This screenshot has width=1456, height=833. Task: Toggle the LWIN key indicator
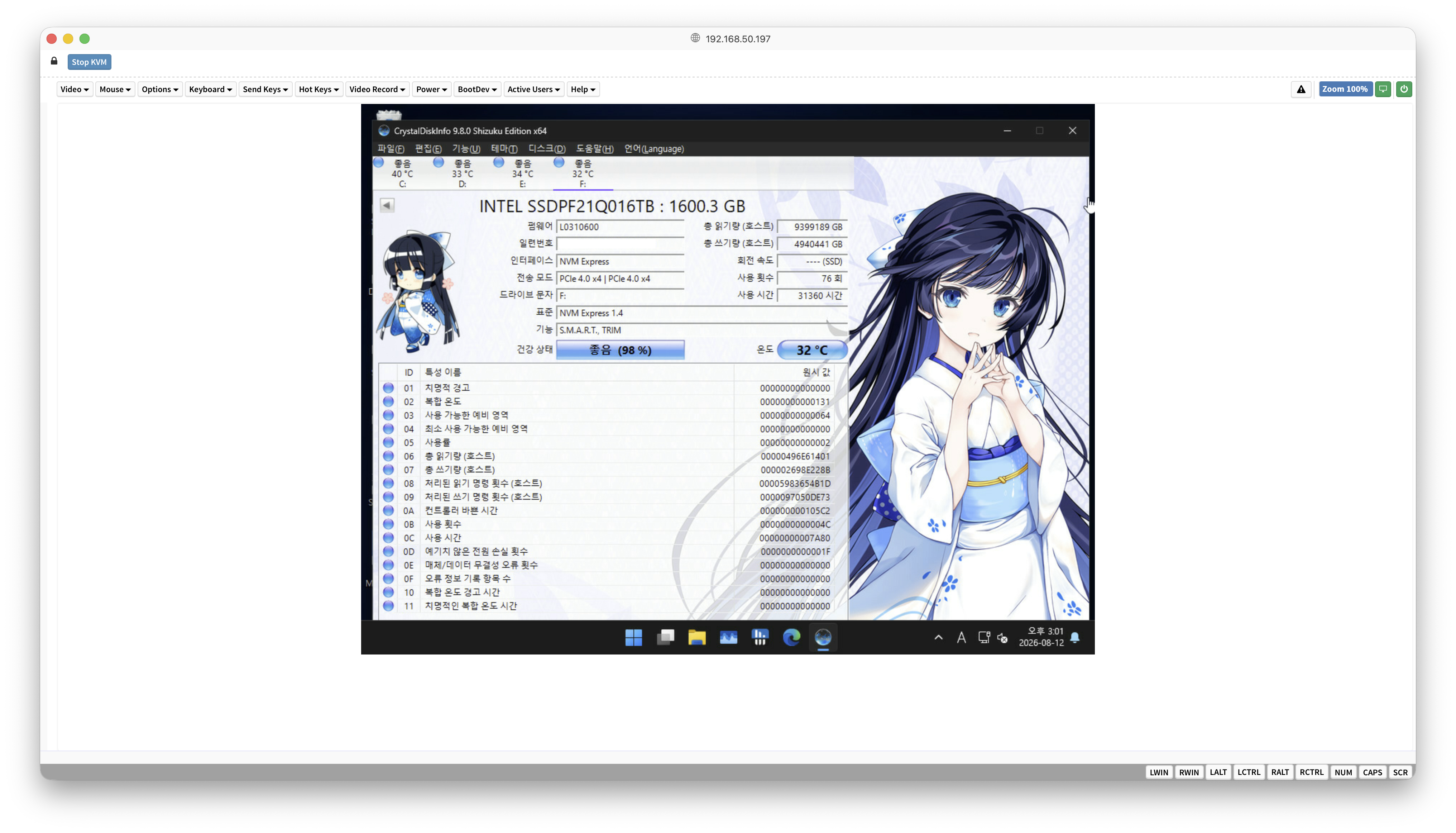coord(1159,772)
